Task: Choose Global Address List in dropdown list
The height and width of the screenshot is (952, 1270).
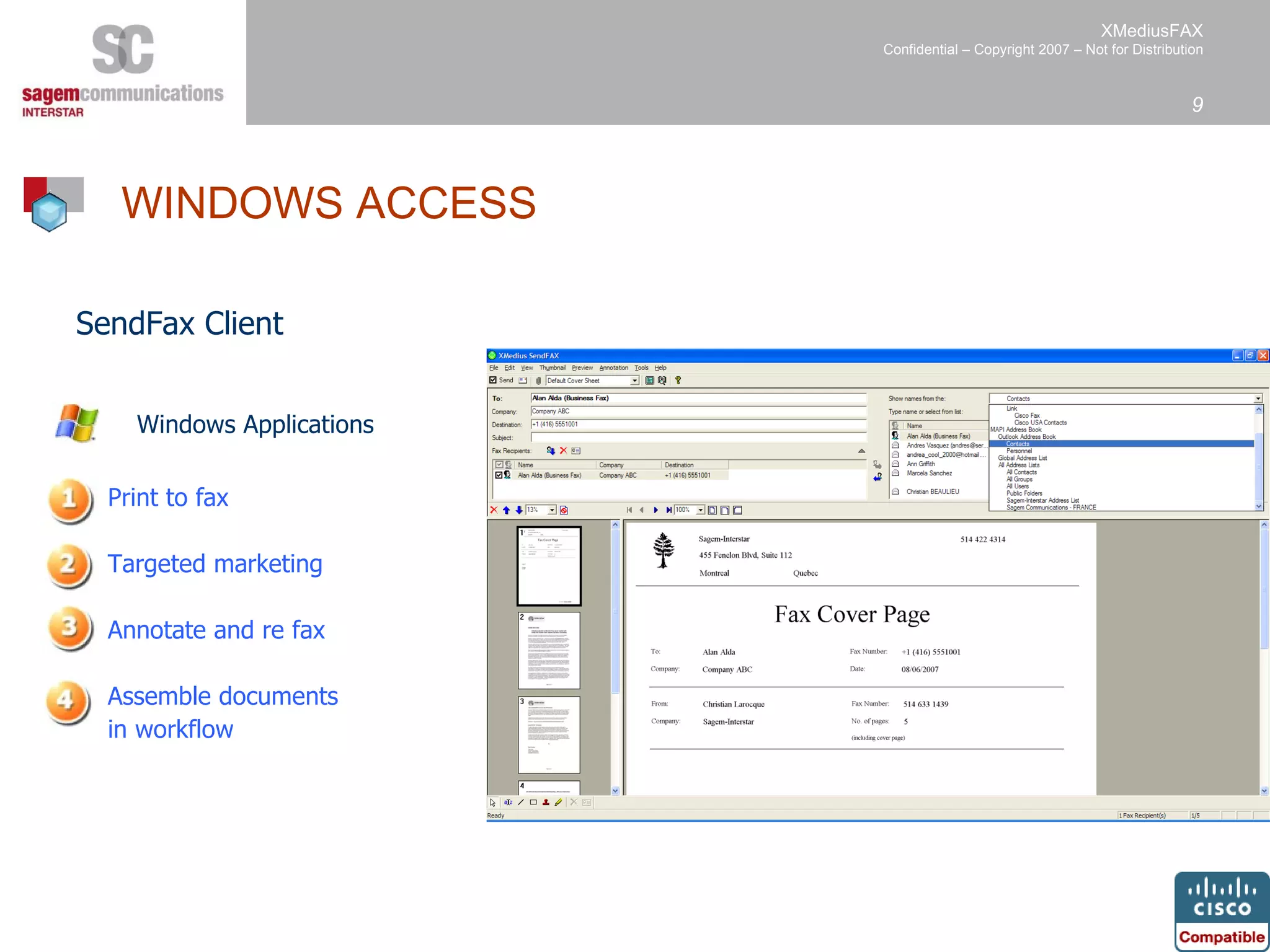Action: pyautogui.click(x=1023, y=458)
